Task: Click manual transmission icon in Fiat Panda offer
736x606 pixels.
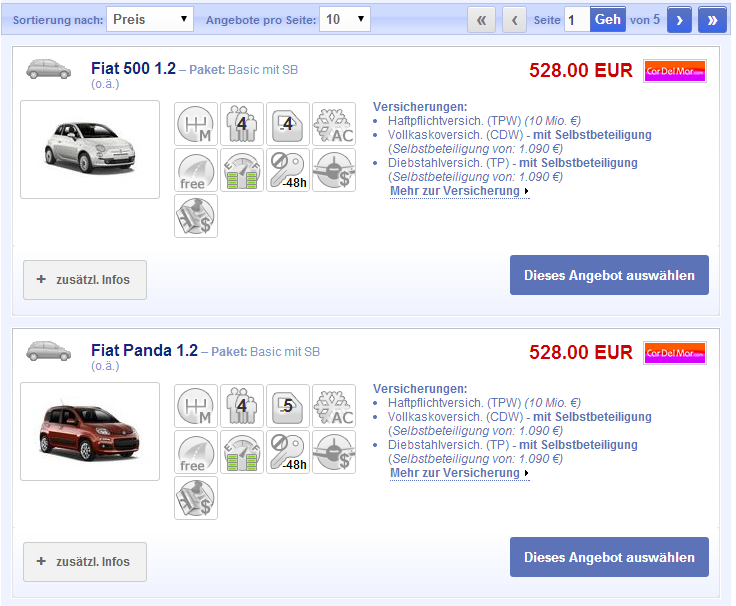Action: [x=196, y=406]
